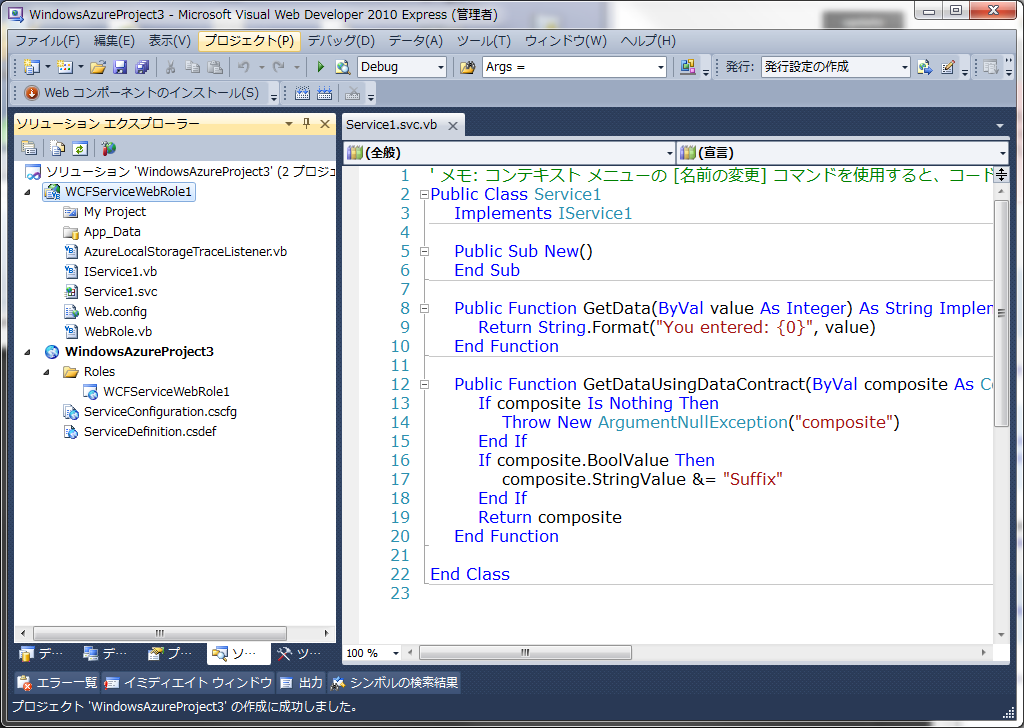Click the New Project toolbar icon

[31, 67]
